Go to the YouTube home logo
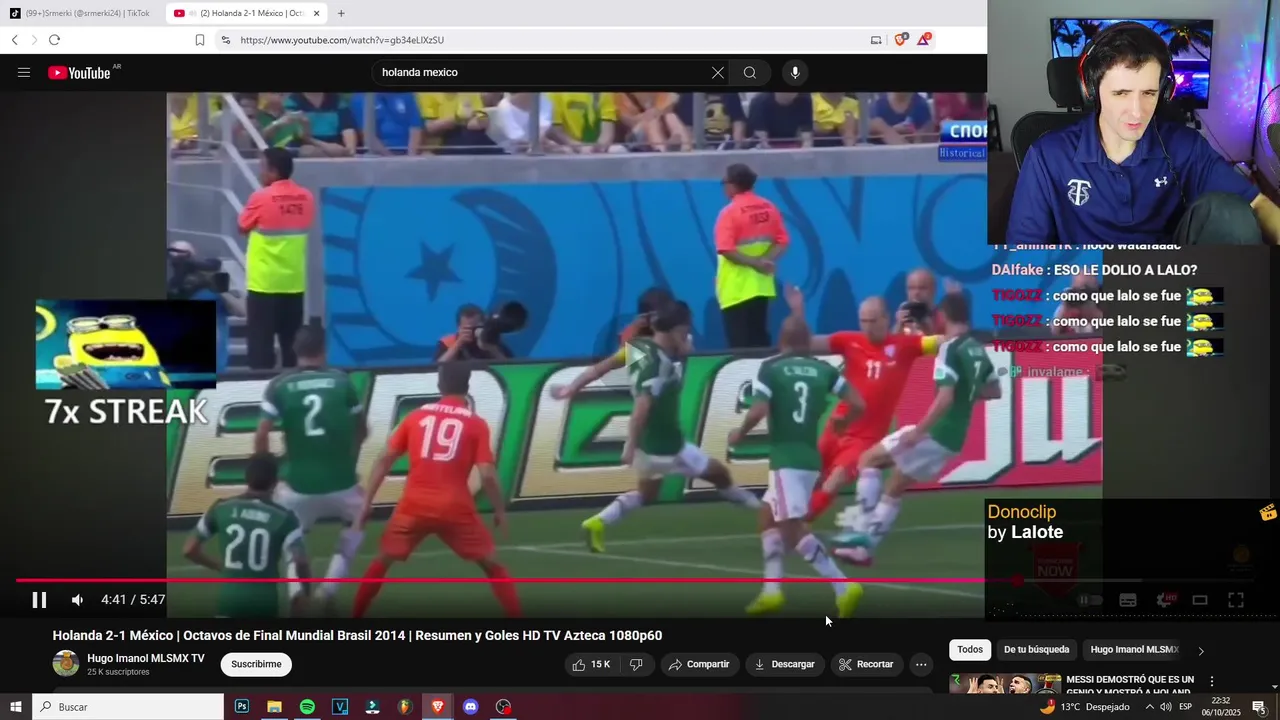1280x720 pixels. tap(79, 72)
